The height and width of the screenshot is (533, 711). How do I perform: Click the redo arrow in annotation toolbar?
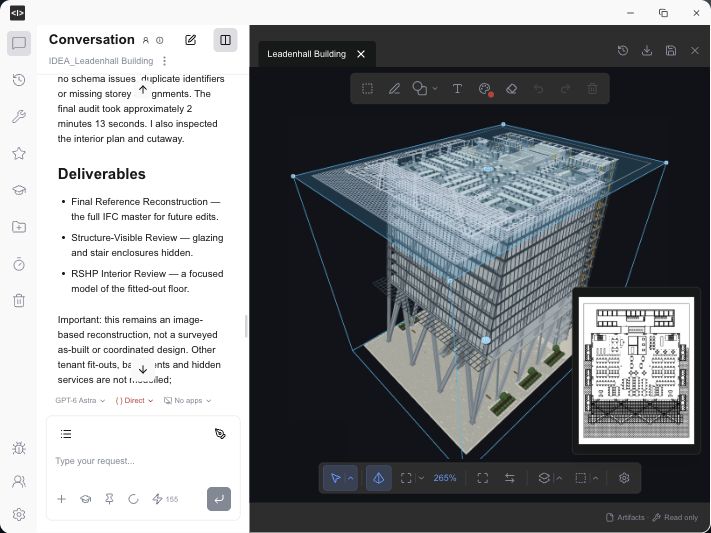(x=565, y=88)
